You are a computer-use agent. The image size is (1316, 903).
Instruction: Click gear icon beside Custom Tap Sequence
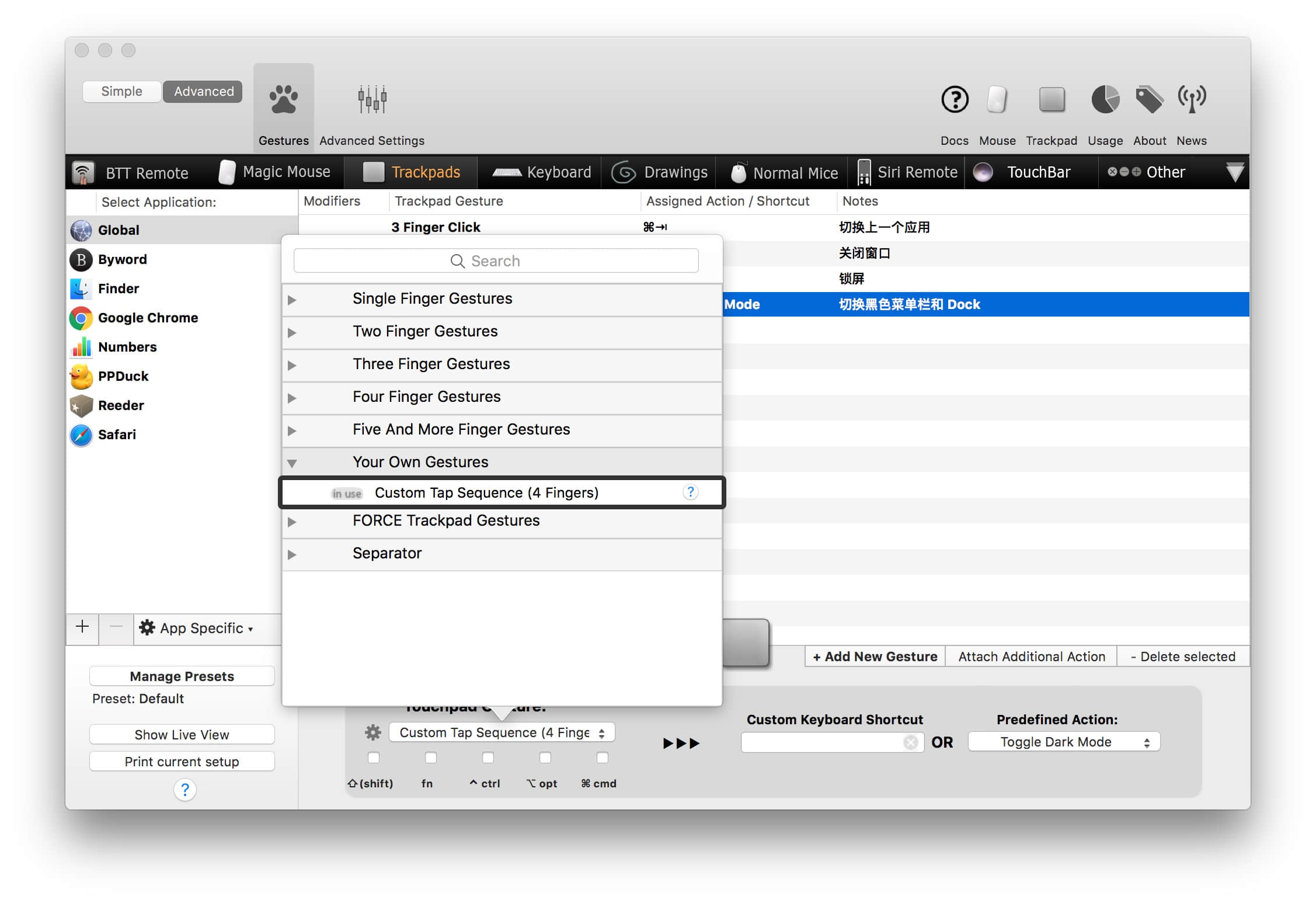pos(372,732)
